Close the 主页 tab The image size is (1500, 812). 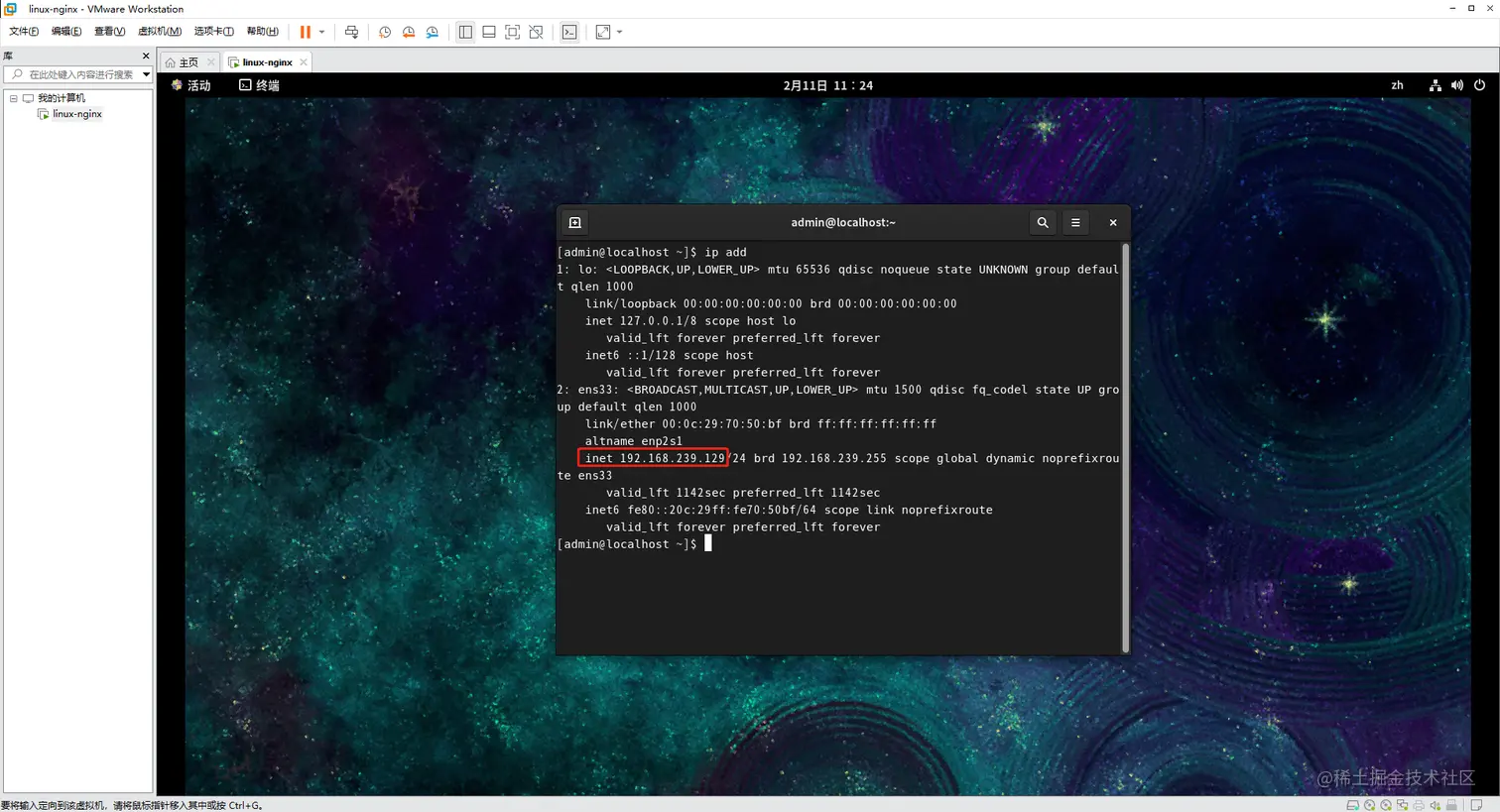click(x=211, y=62)
